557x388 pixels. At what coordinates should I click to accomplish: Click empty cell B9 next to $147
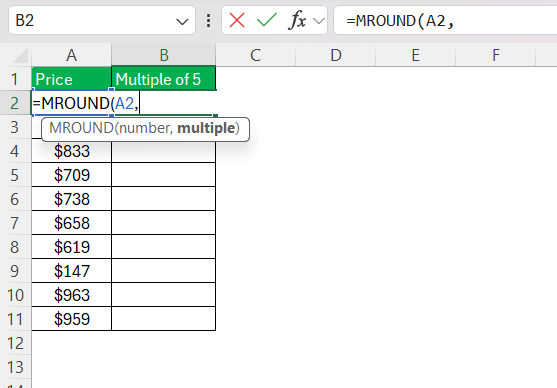163,271
